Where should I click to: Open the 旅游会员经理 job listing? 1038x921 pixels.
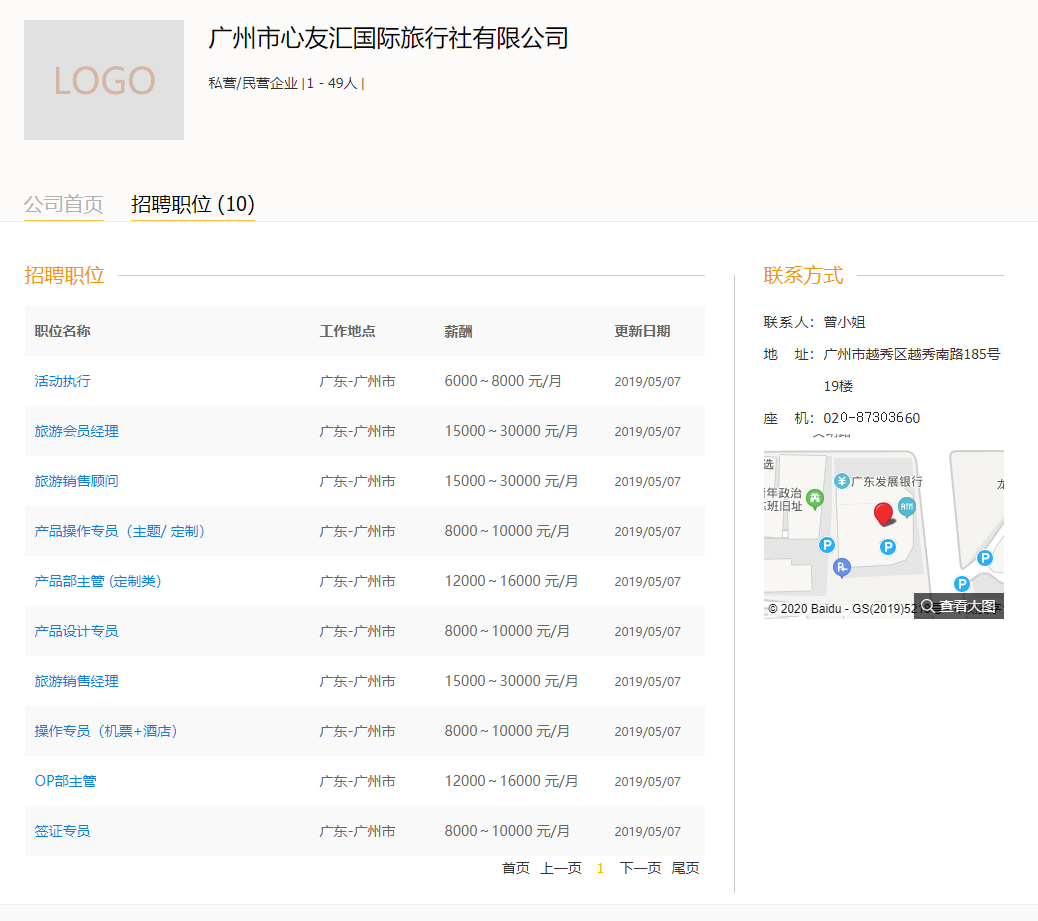[x=76, y=431]
